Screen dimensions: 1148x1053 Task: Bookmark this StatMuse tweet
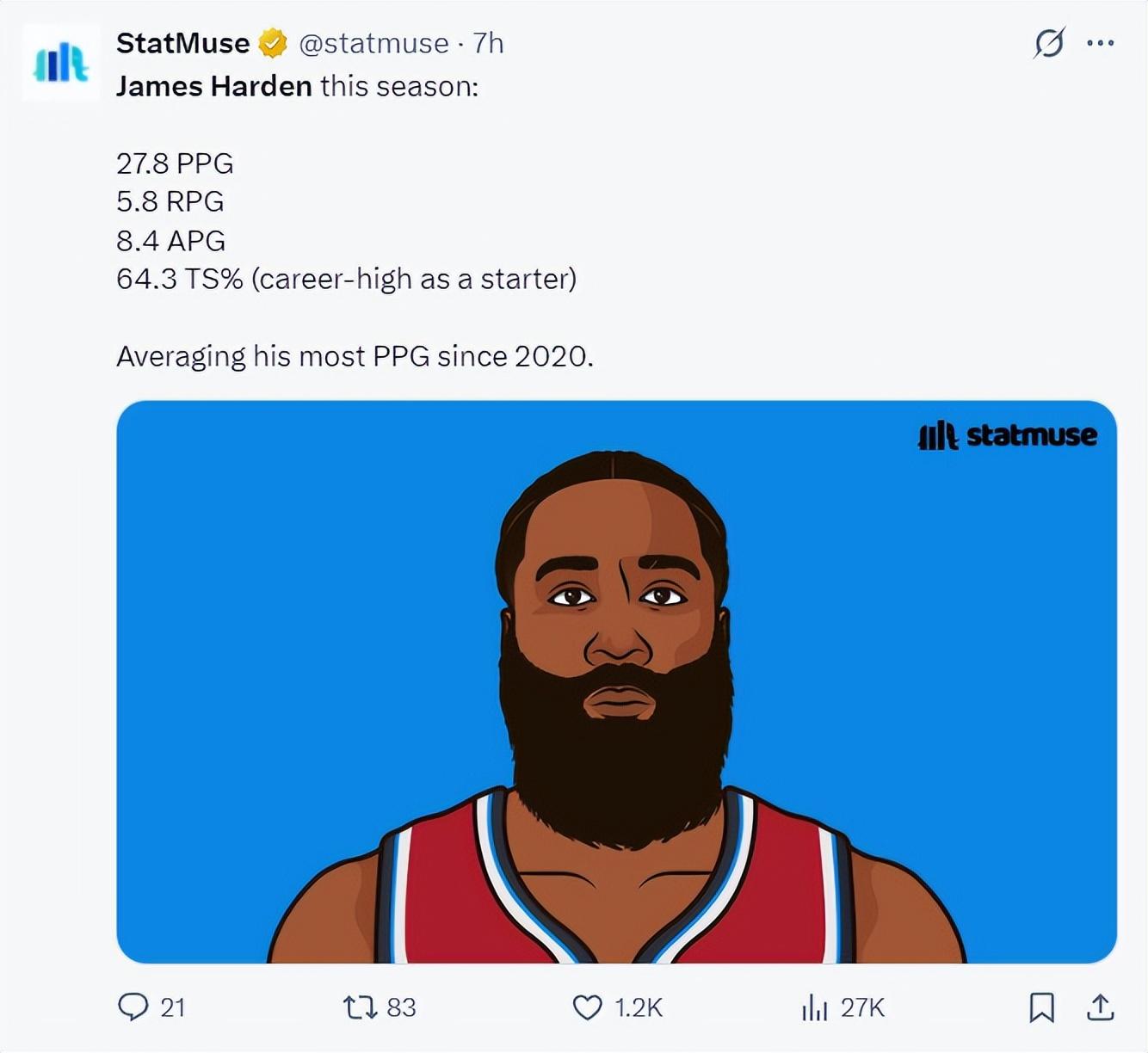(1041, 1007)
